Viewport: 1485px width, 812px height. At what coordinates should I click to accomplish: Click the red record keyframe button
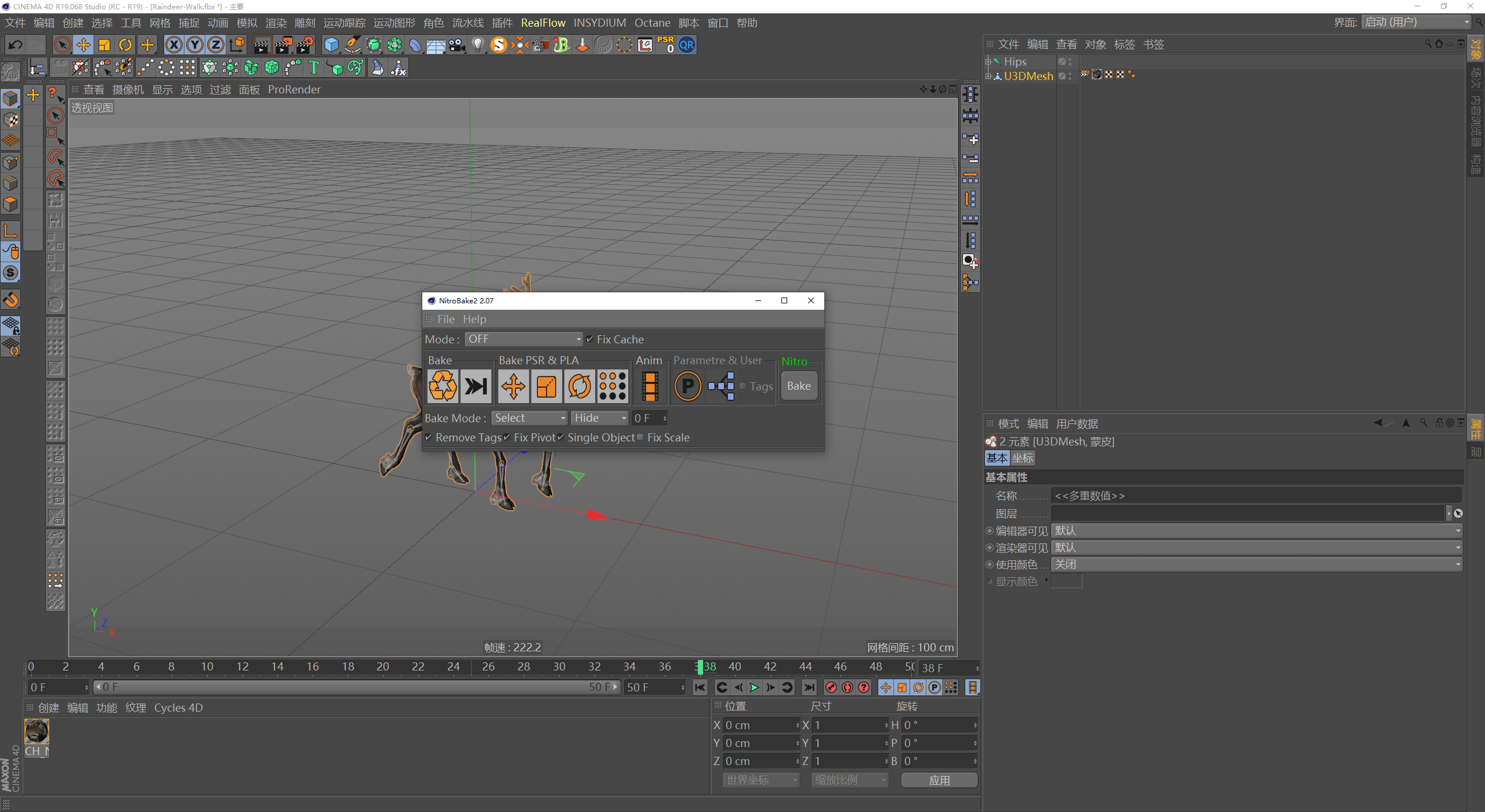[x=831, y=687]
